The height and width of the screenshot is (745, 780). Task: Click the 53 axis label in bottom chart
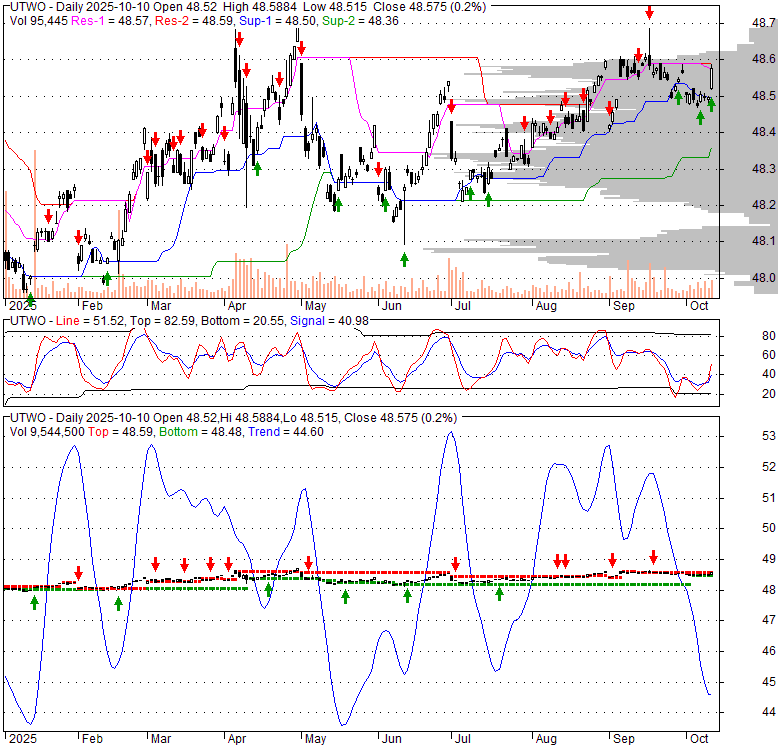tap(769, 436)
